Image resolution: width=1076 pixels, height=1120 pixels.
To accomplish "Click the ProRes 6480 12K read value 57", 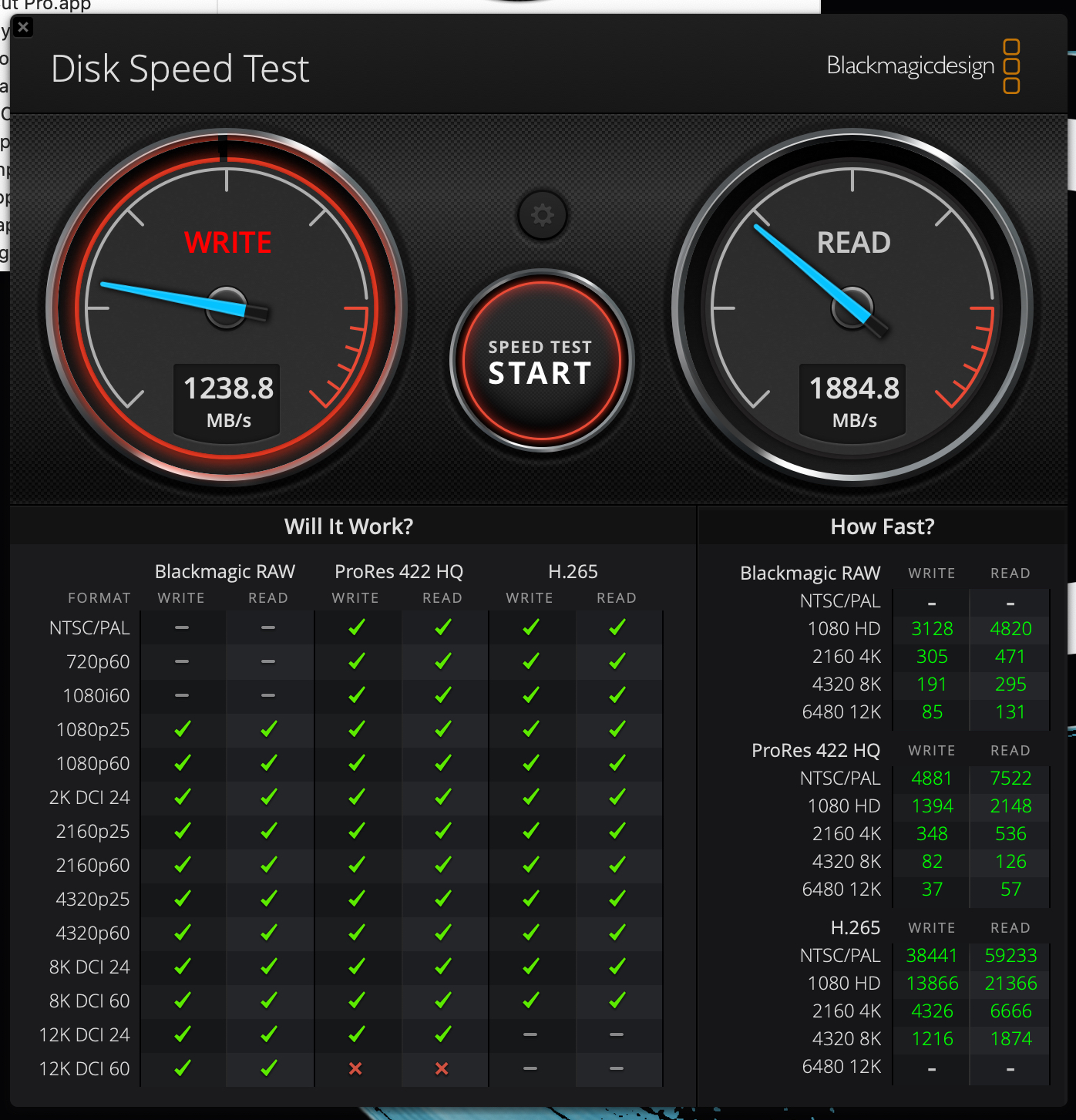I will tap(1010, 890).
